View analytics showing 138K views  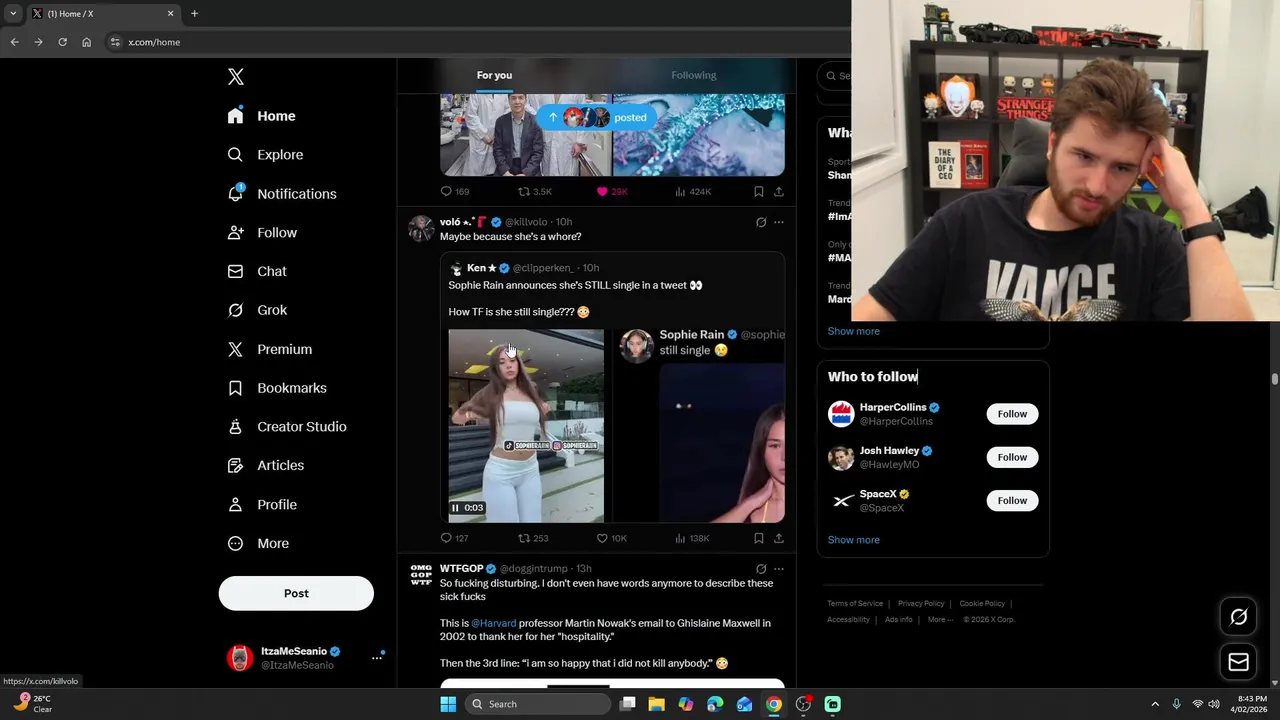click(x=693, y=538)
